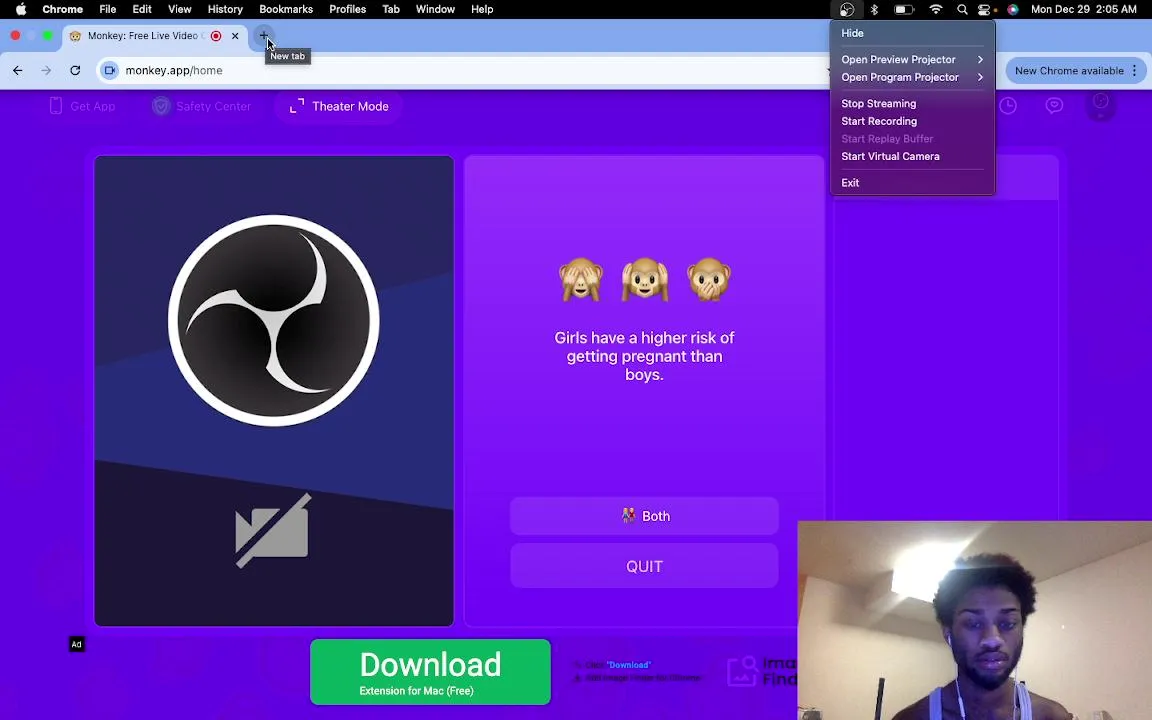Reload the monkey.app page
This screenshot has height=720, width=1152.
pos(75,71)
